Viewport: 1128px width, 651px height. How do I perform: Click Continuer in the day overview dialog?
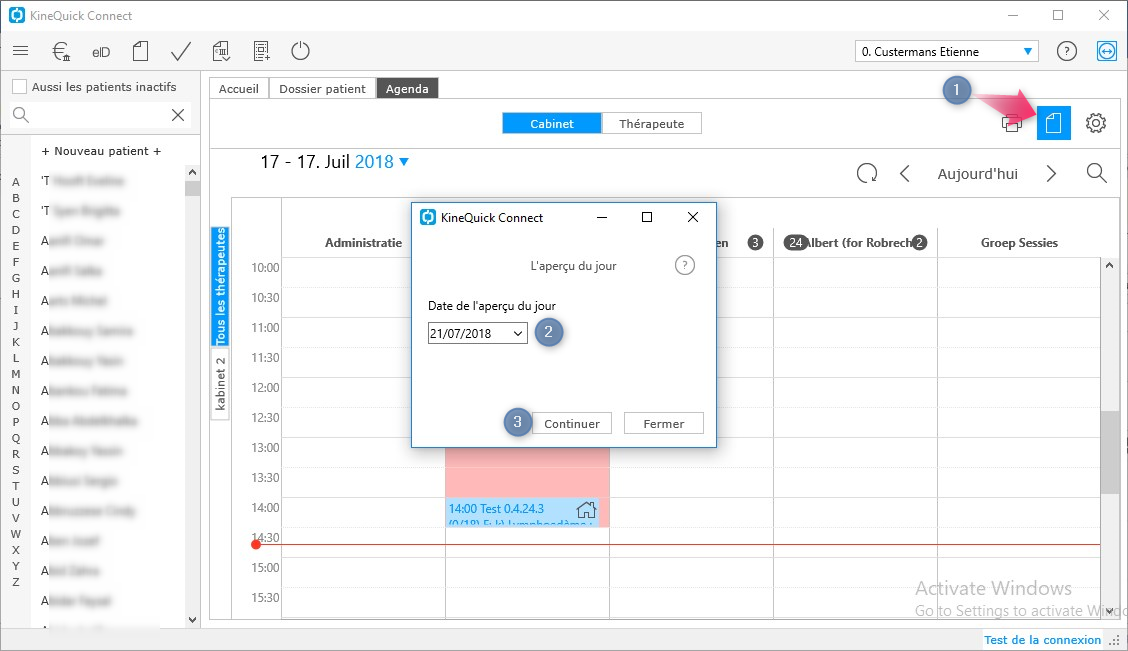(x=571, y=424)
